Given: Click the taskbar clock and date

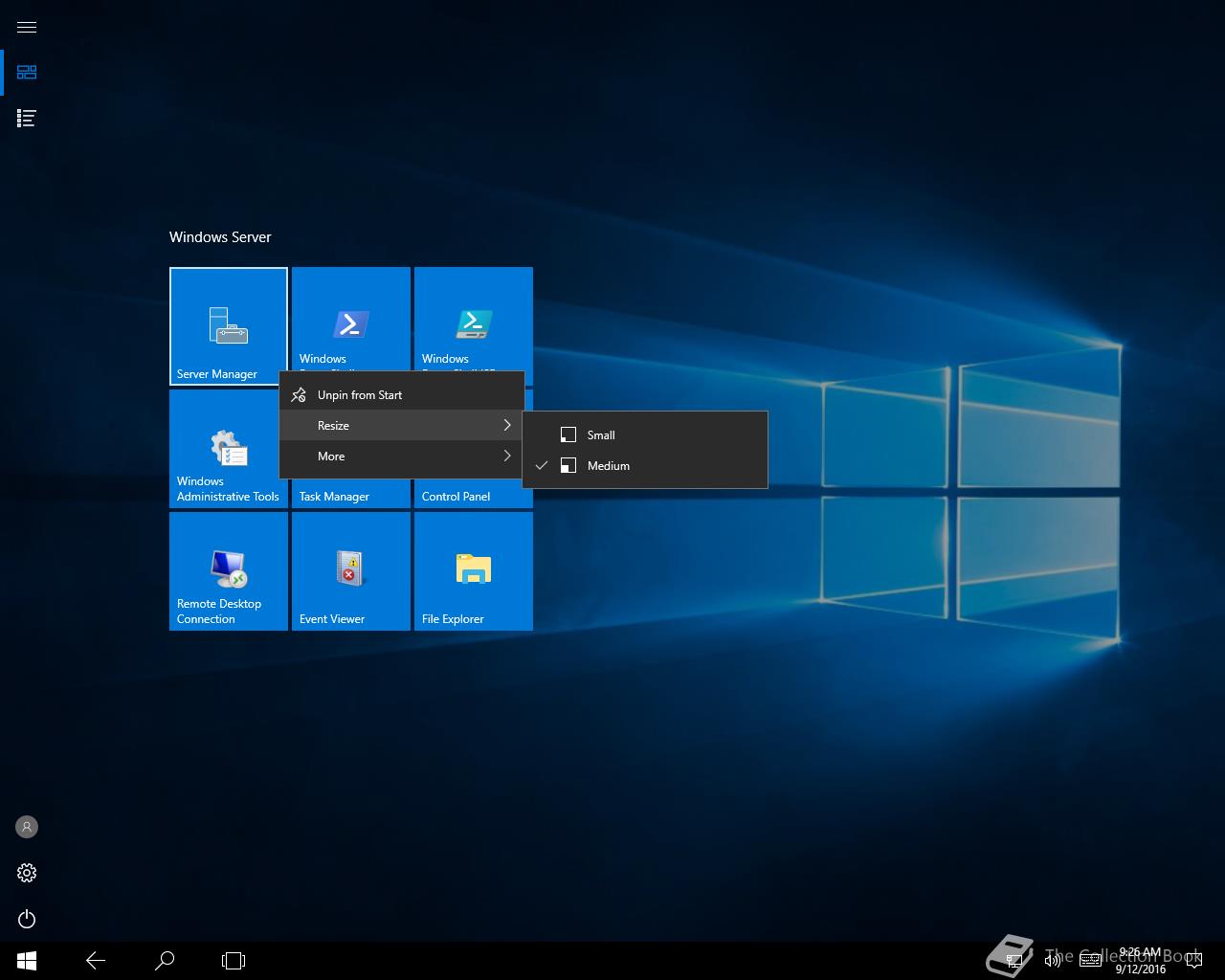Looking at the screenshot, I should click(1141, 961).
